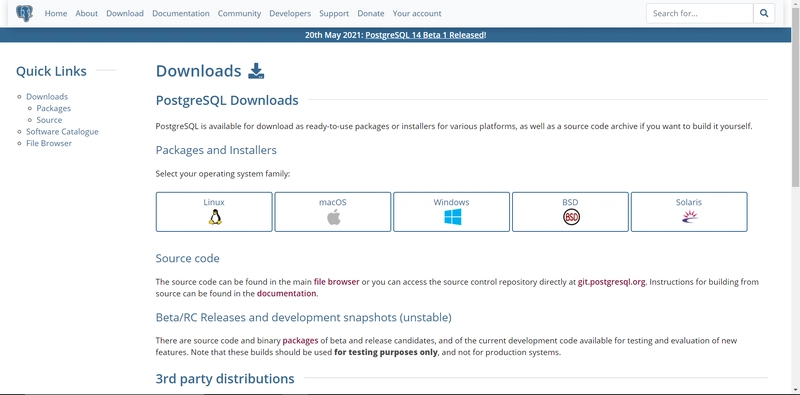
Task: Click the red BSD logo icon
Action: [x=571, y=217]
